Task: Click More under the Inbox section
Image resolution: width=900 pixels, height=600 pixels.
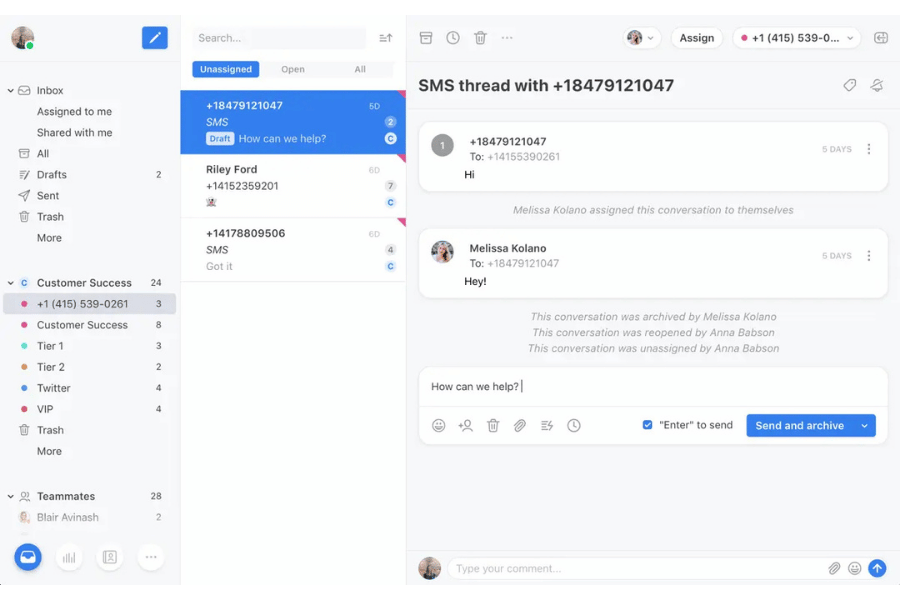Action: click(49, 238)
